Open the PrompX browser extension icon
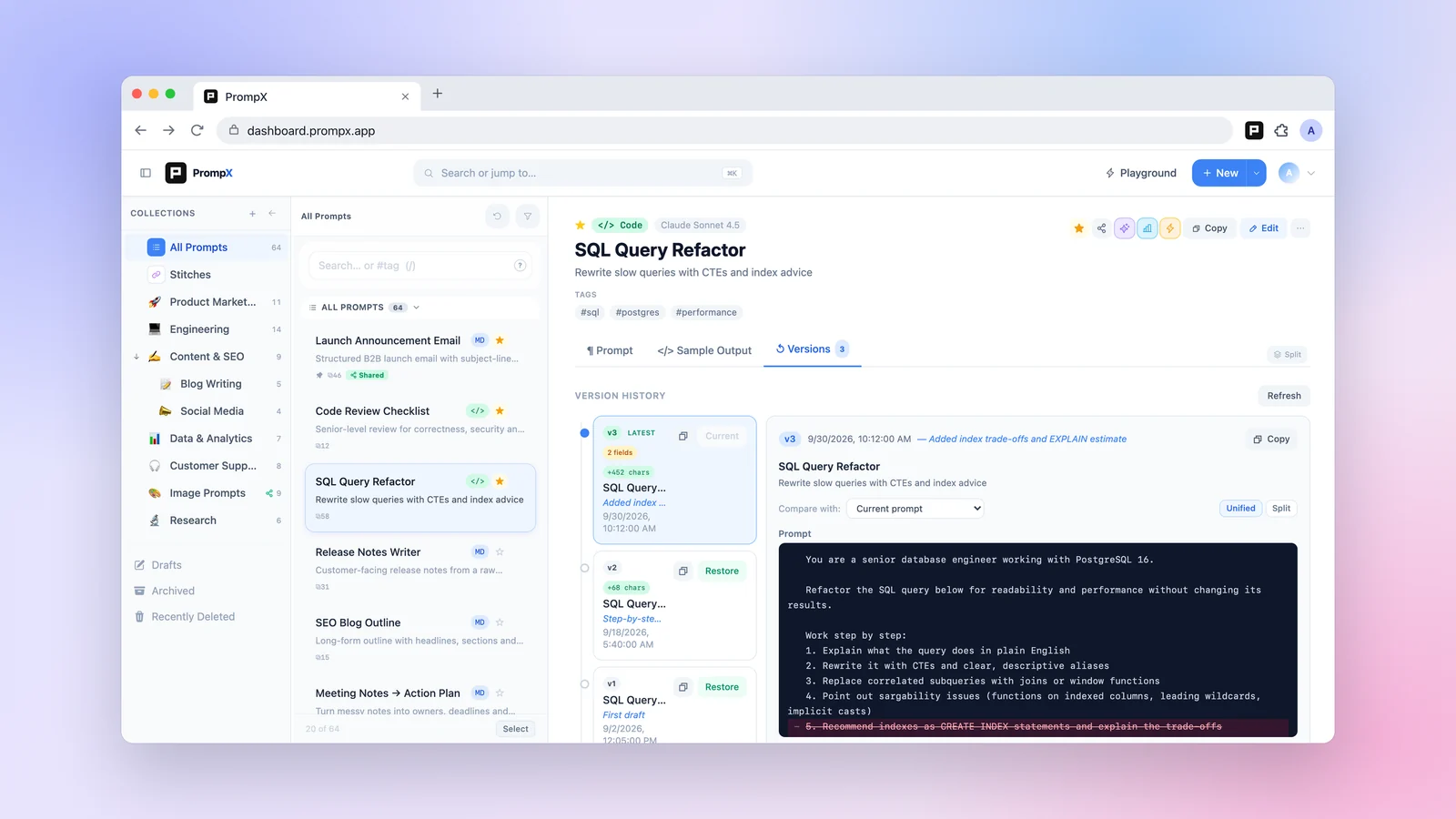 pyautogui.click(x=1254, y=130)
